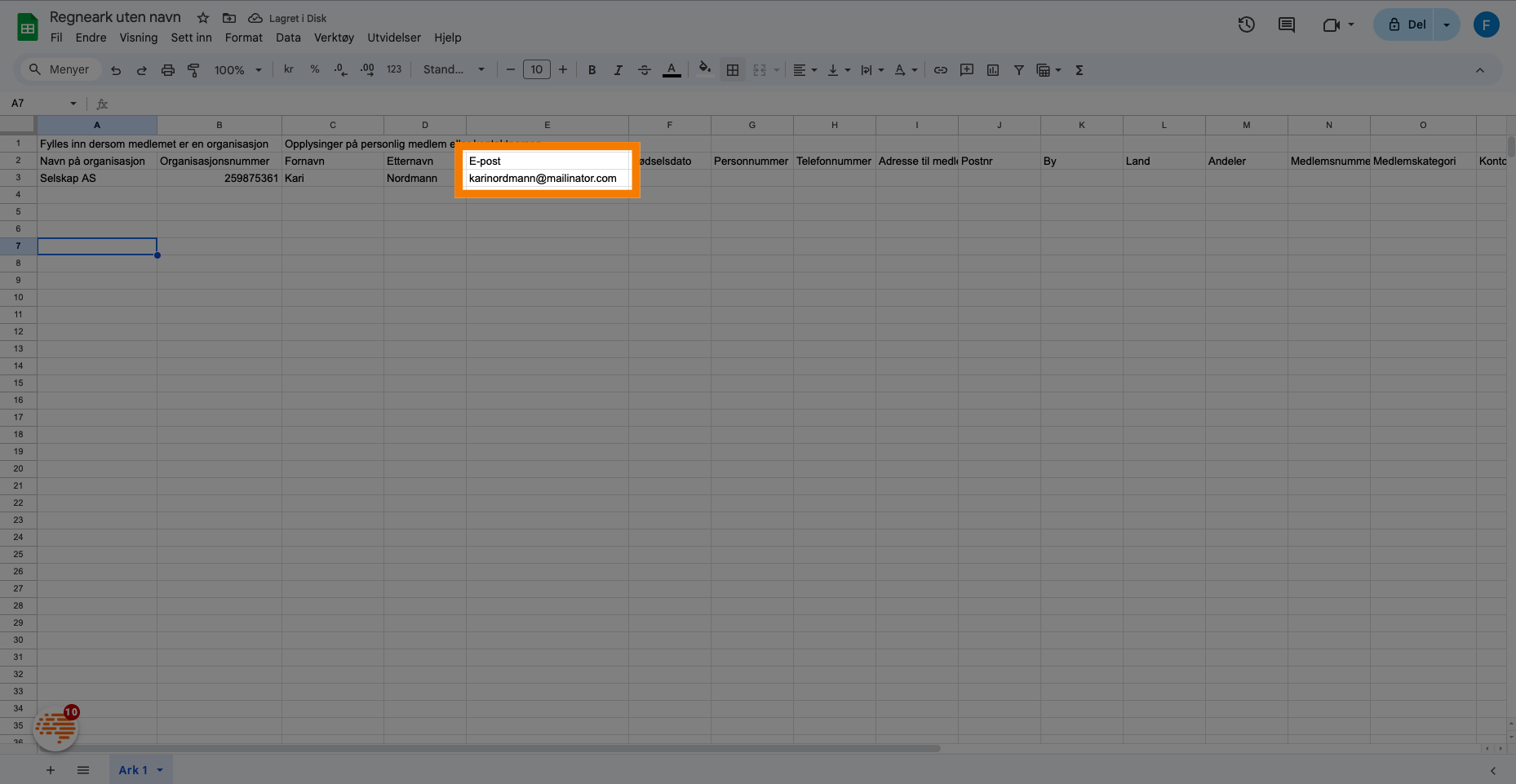Toggle italic formatting

tap(618, 70)
